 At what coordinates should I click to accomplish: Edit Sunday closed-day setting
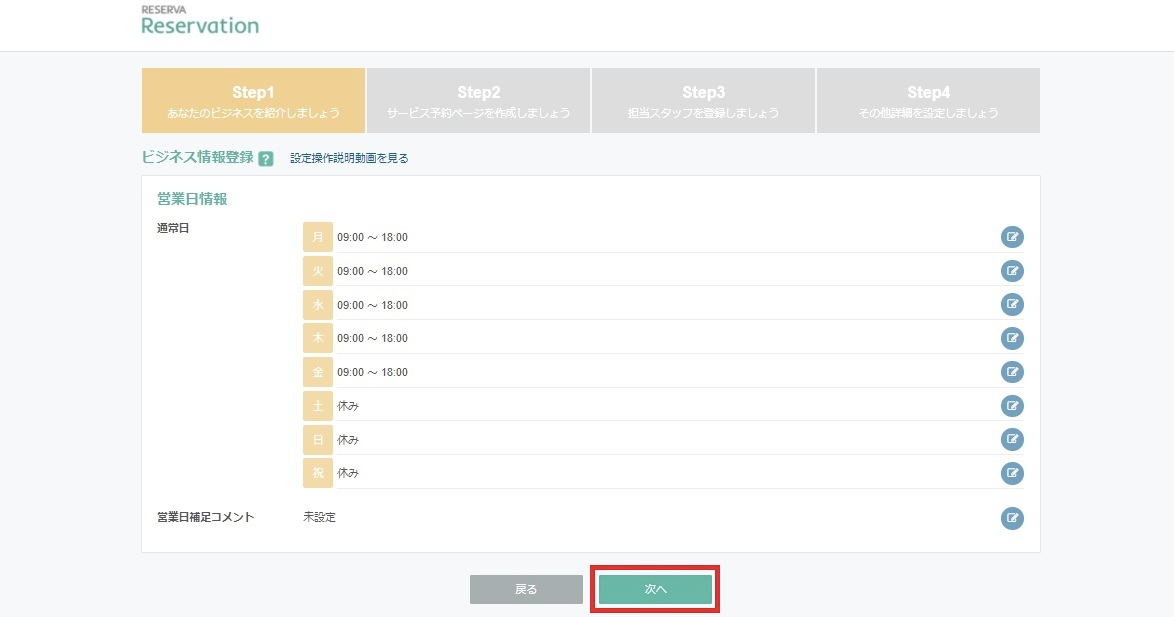pyautogui.click(x=1012, y=439)
